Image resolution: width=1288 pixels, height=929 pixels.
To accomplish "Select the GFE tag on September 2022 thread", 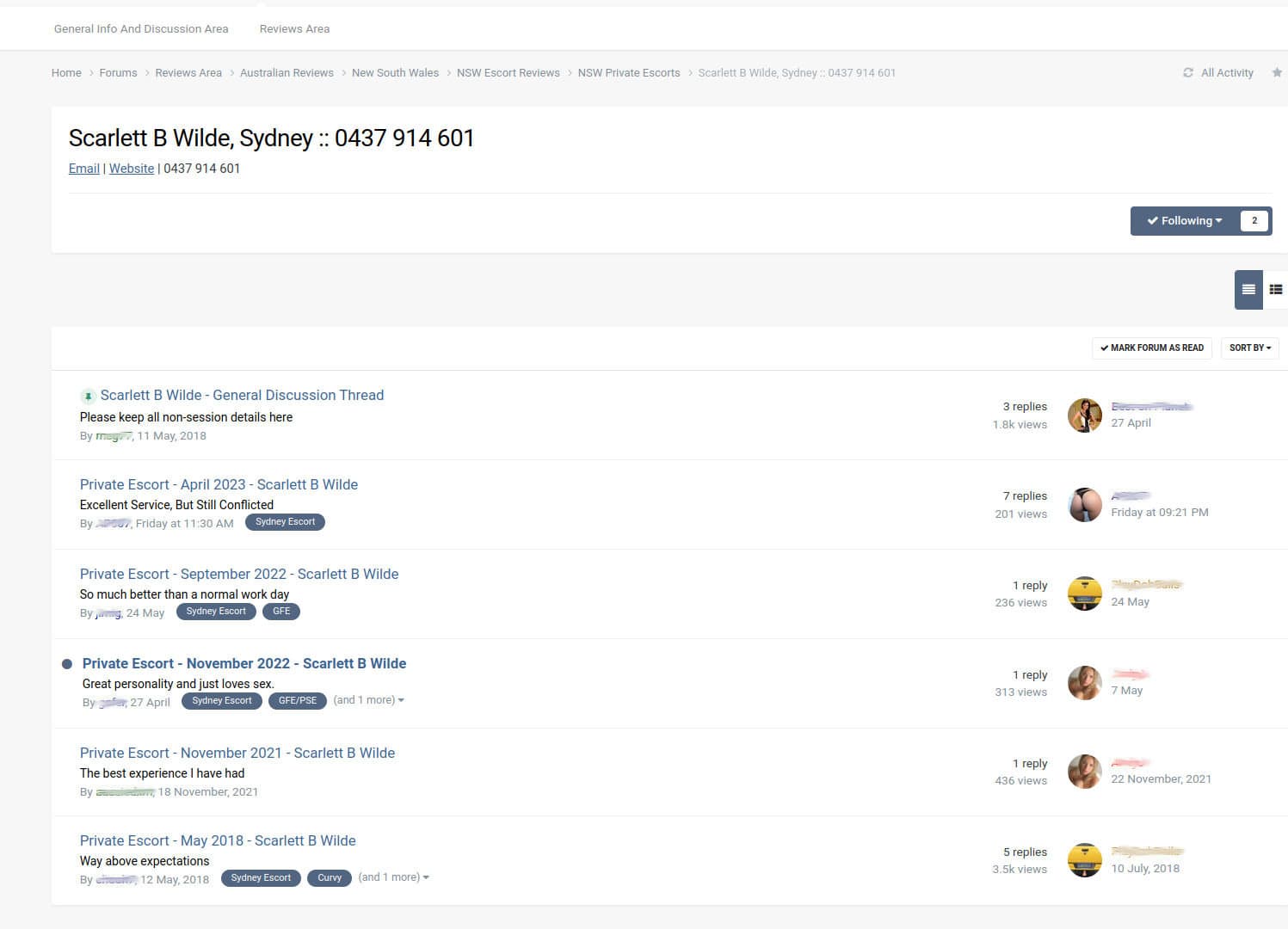I will 281,611.
